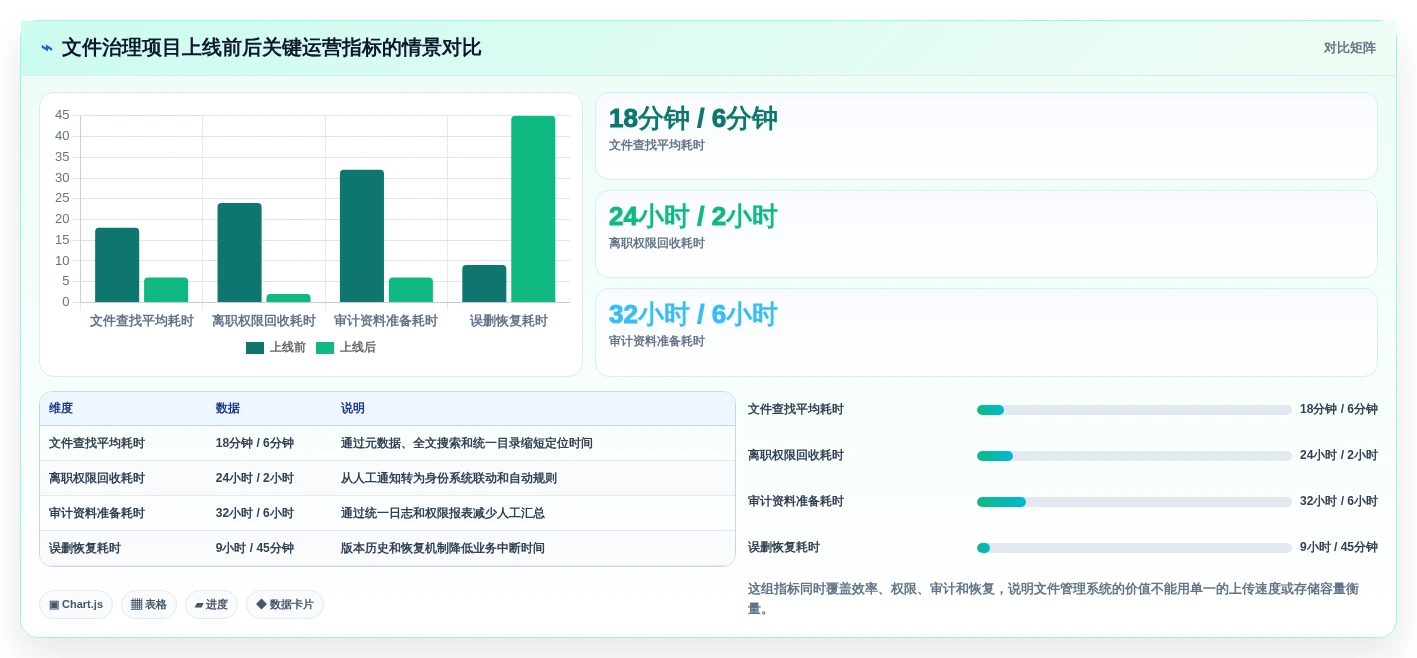Screen dimensions: 1417x658
Task: Click description 通过元数据、全文搜索和统一目录缩短定位时间
Action: point(467,443)
